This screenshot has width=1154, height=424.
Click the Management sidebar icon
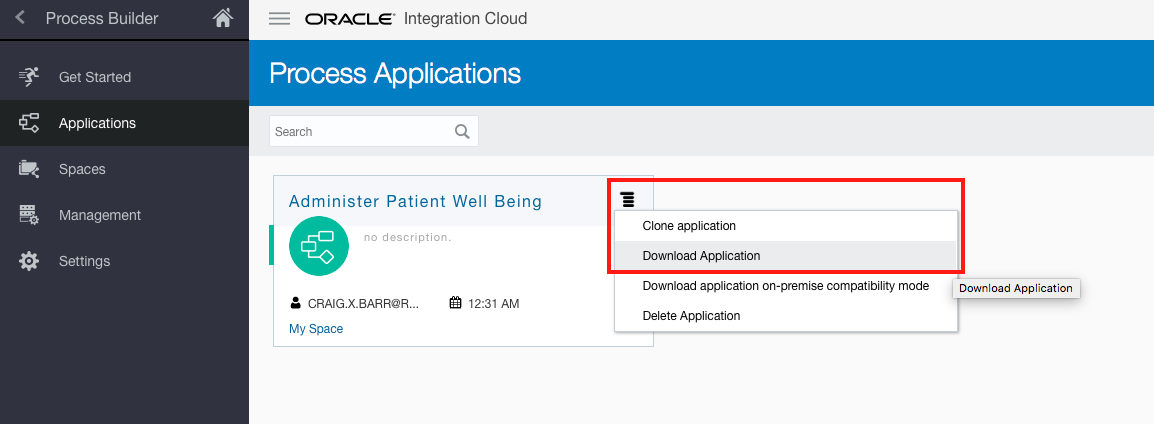[29, 215]
